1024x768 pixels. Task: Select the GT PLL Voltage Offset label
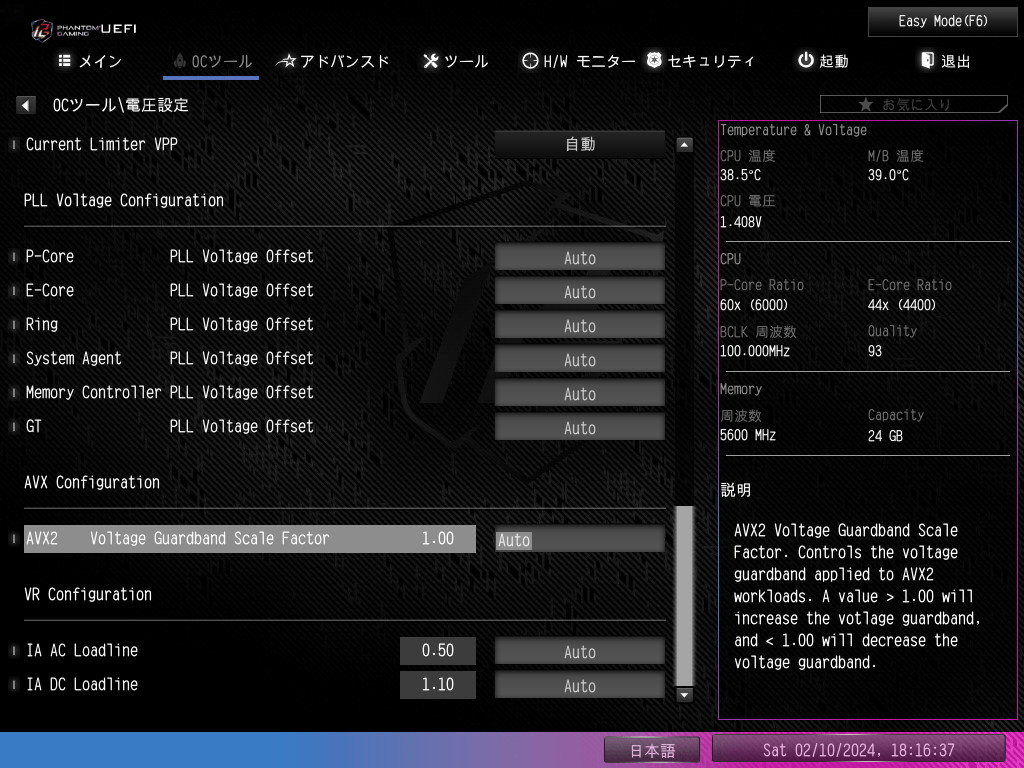(169, 426)
